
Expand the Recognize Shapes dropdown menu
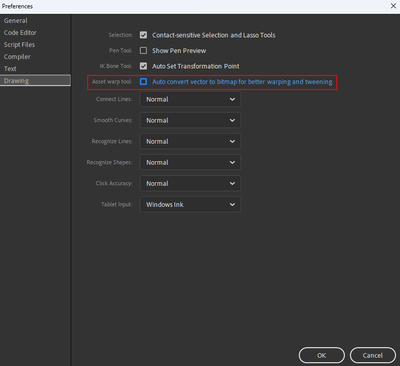[x=190, y=162]
